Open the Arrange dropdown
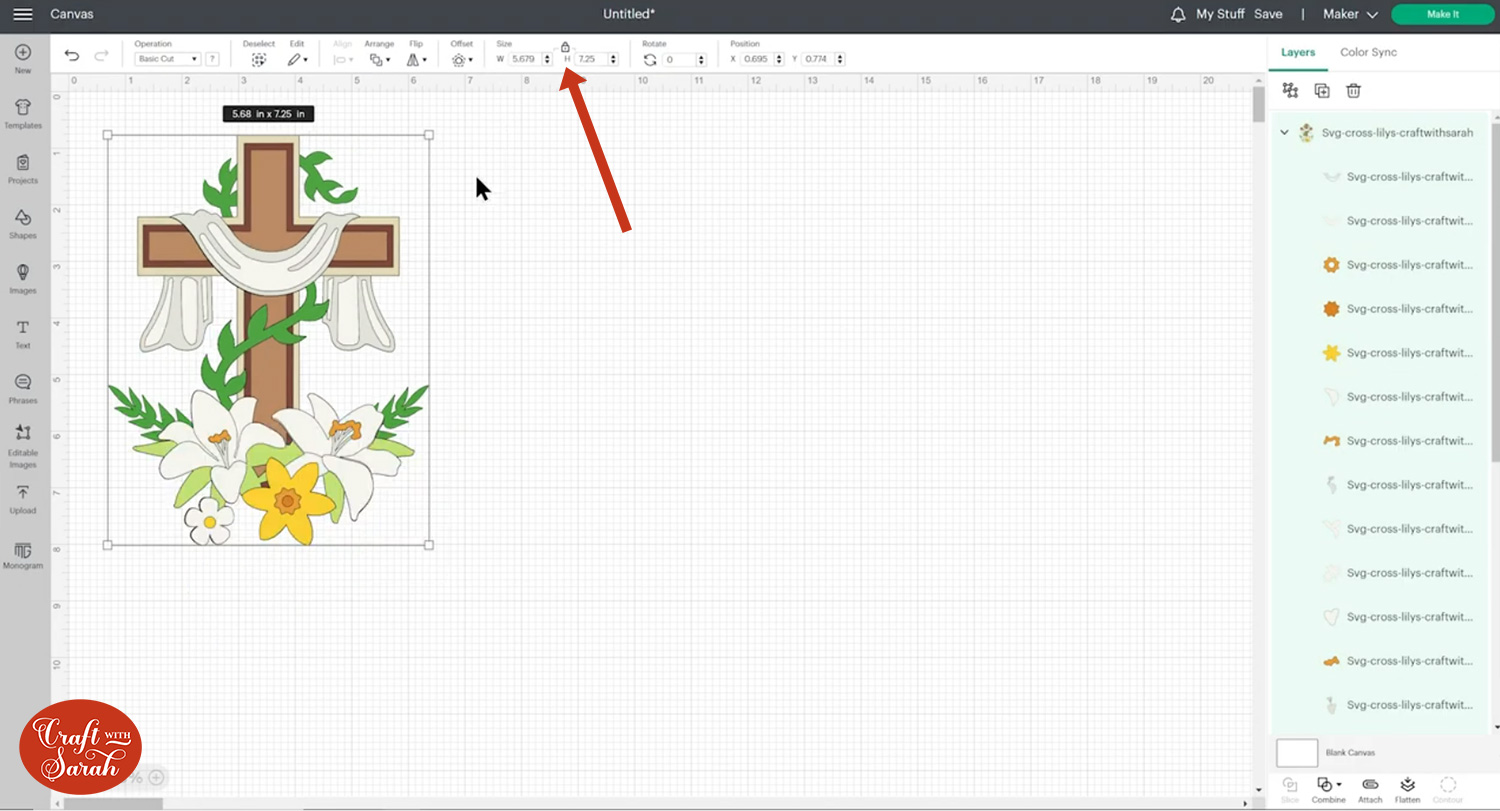This screenshot has height=811, width=1500. click(x=379, y=60)
